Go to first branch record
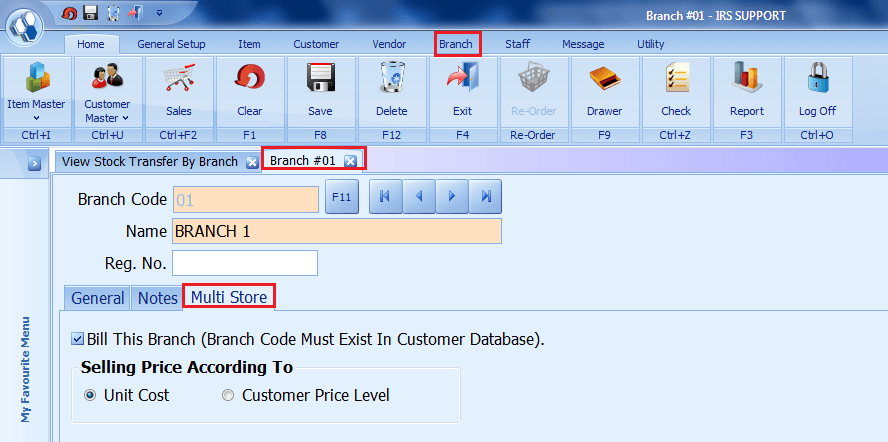 point(386,197)
